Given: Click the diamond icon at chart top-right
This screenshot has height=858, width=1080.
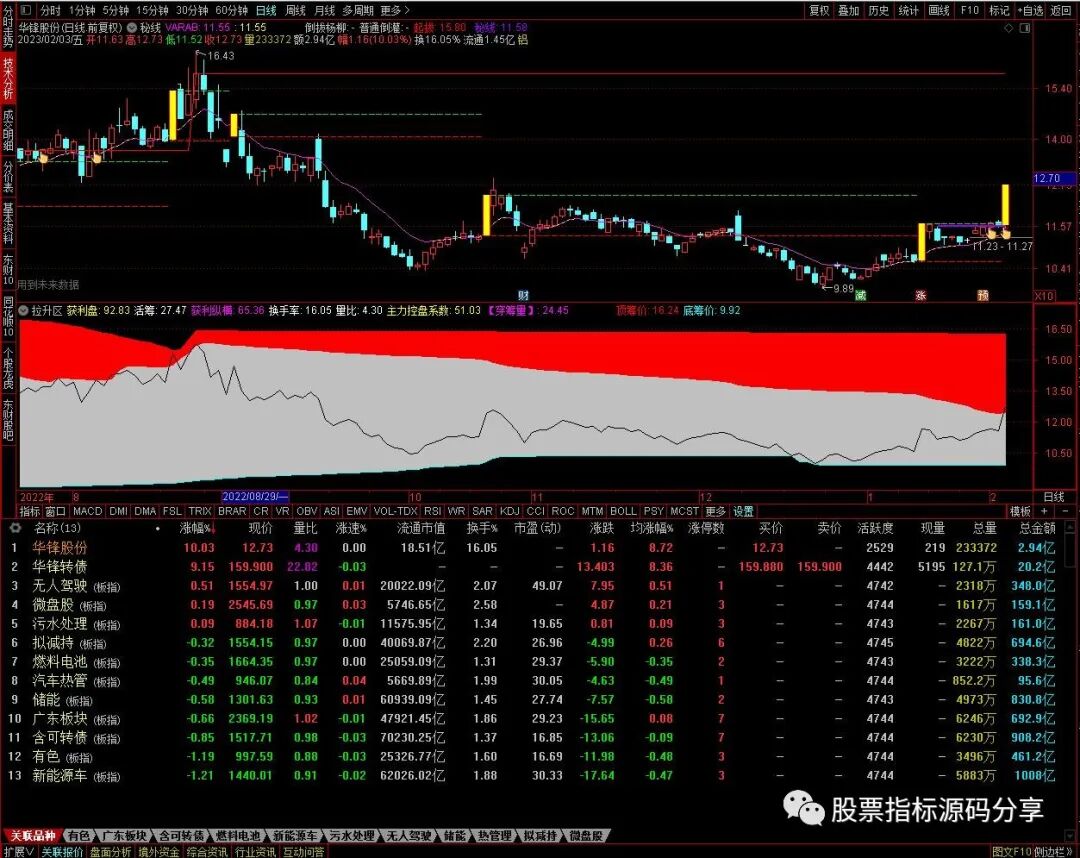Looking at the screenshot, I should point(1008,28).
